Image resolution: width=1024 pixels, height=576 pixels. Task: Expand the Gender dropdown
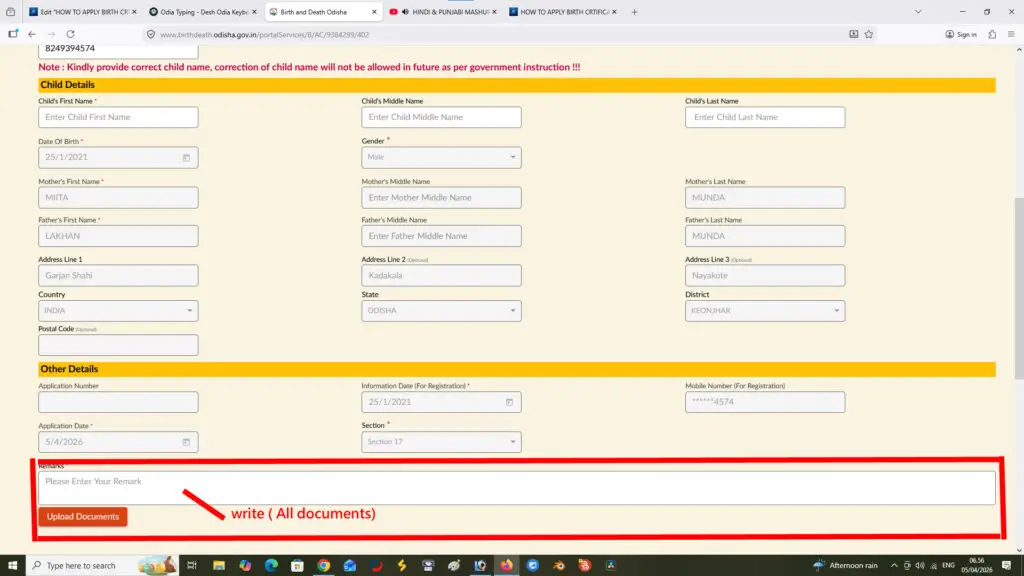pos(513,158)
